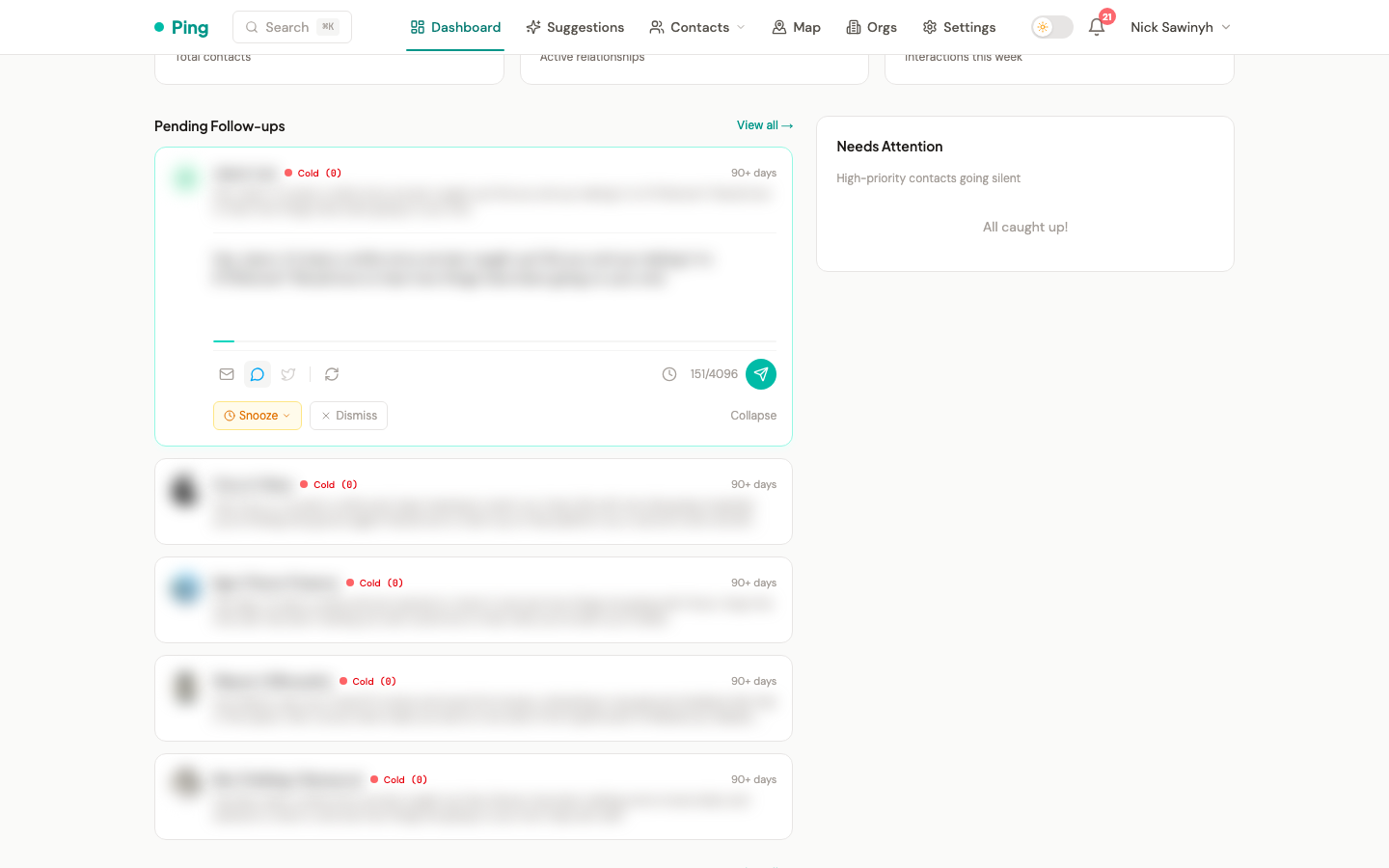Open the Nick Sawinyh user menu
1389x868 pixels.
[1181, 27]
